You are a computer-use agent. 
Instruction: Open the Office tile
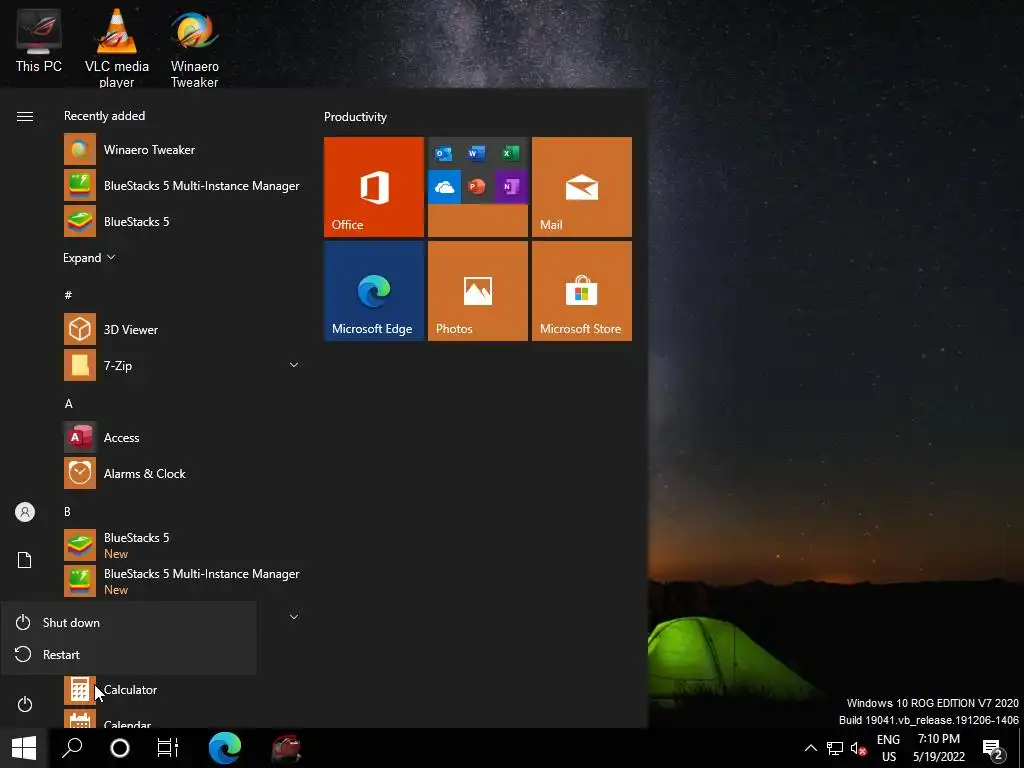(374, 187)
